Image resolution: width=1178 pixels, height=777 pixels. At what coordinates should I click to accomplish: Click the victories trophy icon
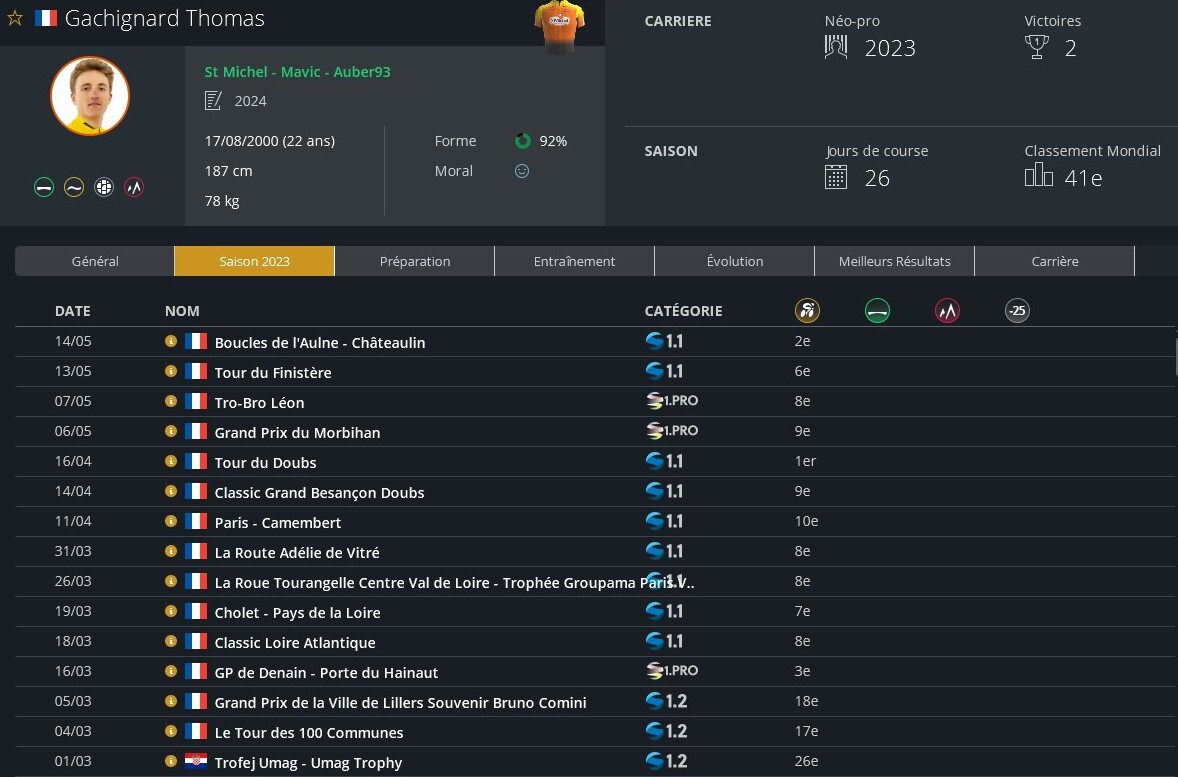[1037, 47]
